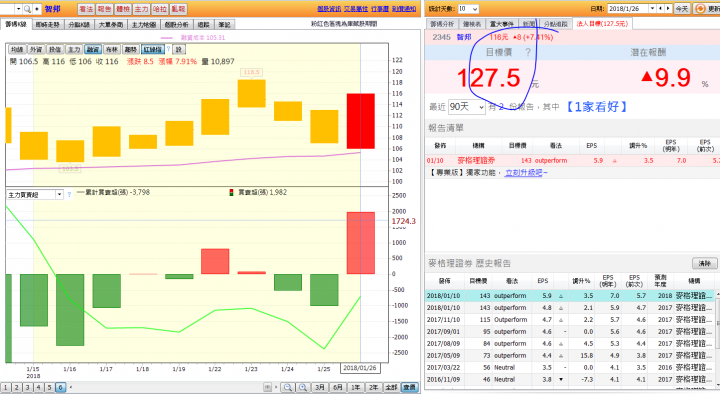Open the 主力地圖 tab
Image resolution: width=720 pixels, height=394 pixels.
click(144, 25)
